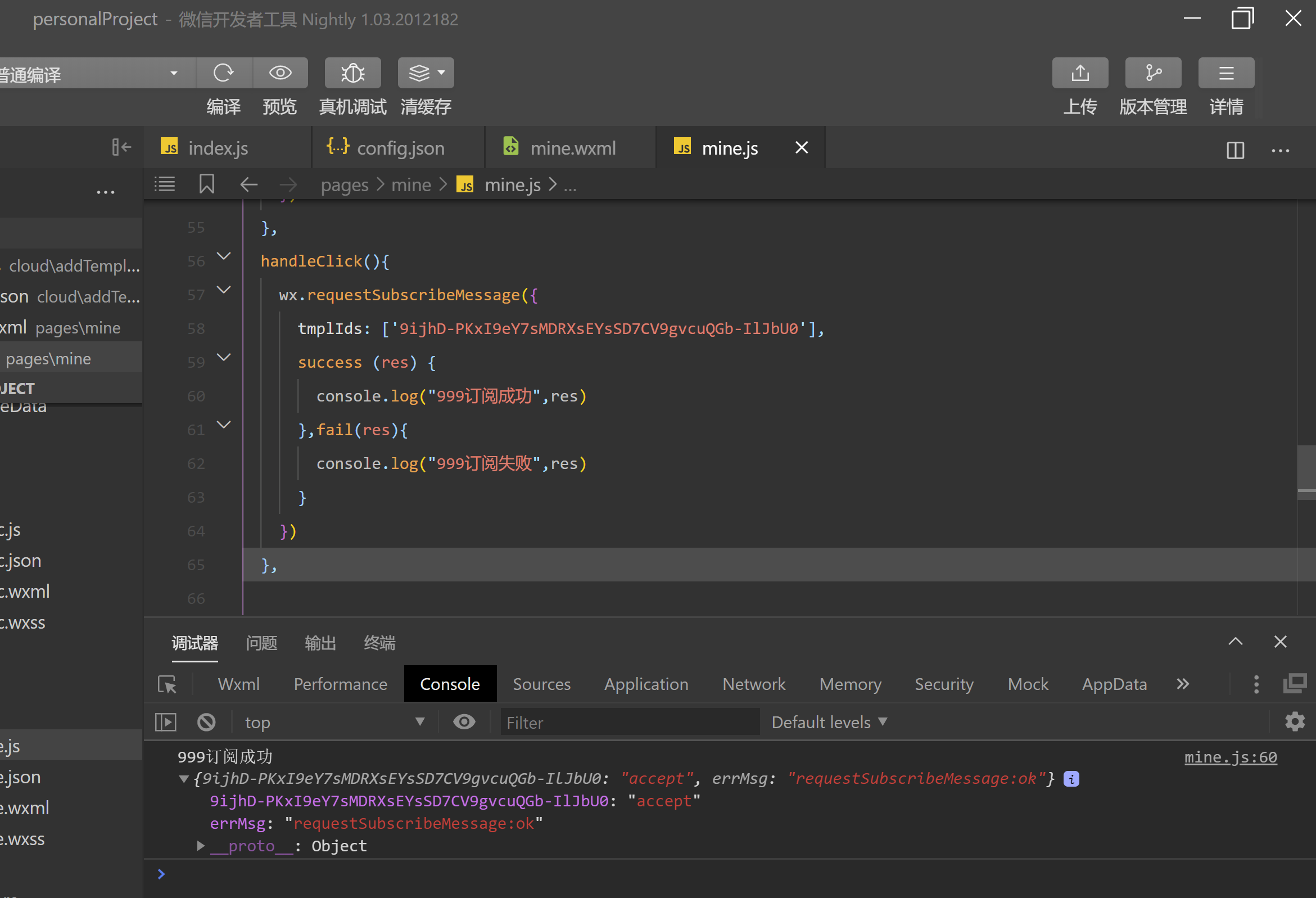Select the inspect element picker icon

coord(167,684)
